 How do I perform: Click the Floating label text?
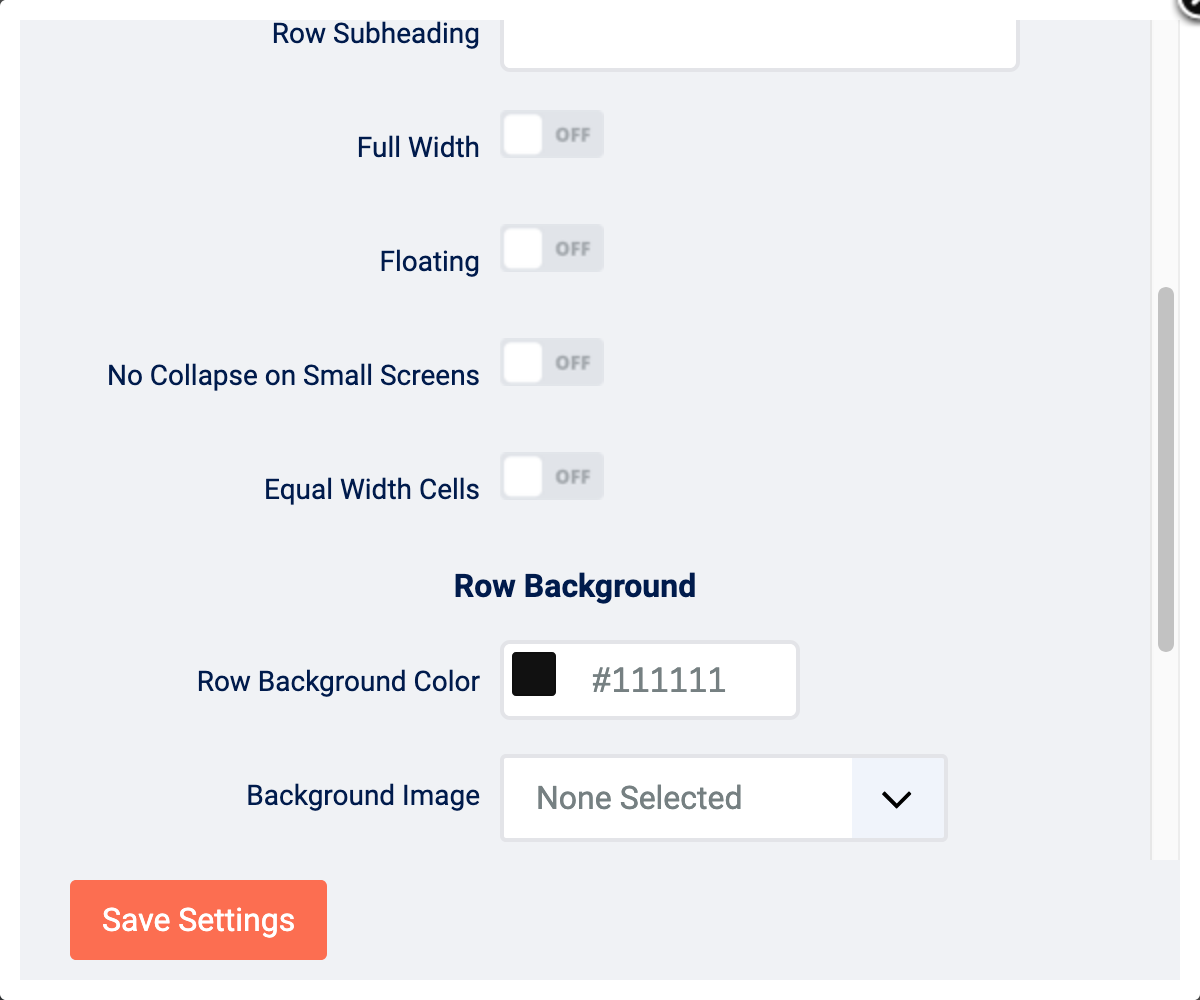[429, 262]
